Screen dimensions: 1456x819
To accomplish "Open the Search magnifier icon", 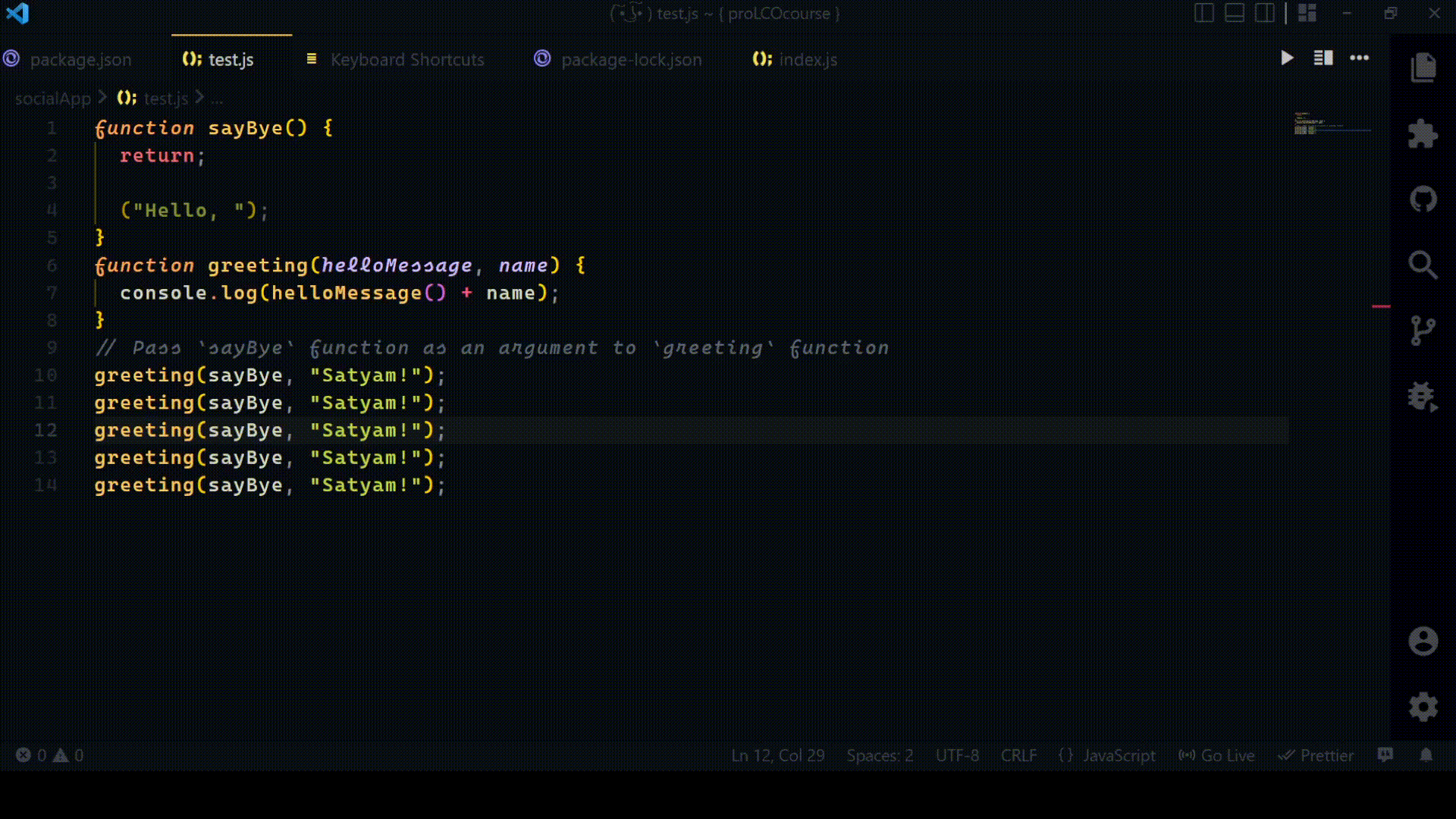I will tap(1423, 265).
